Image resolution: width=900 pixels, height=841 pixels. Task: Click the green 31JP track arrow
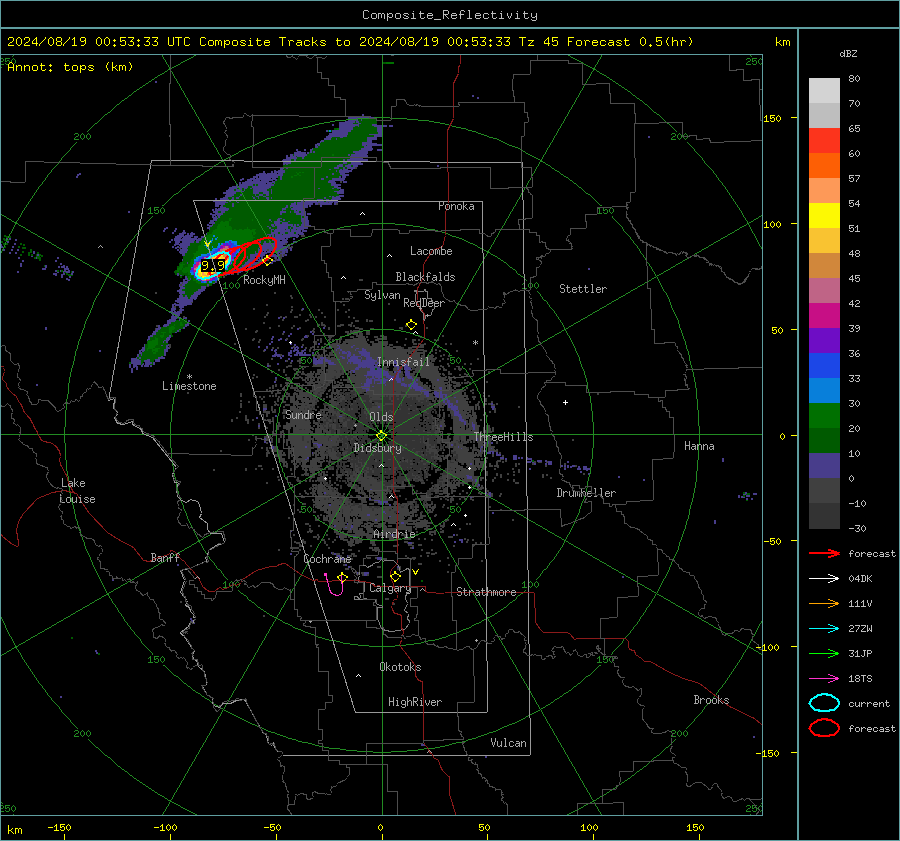[824, 653]
